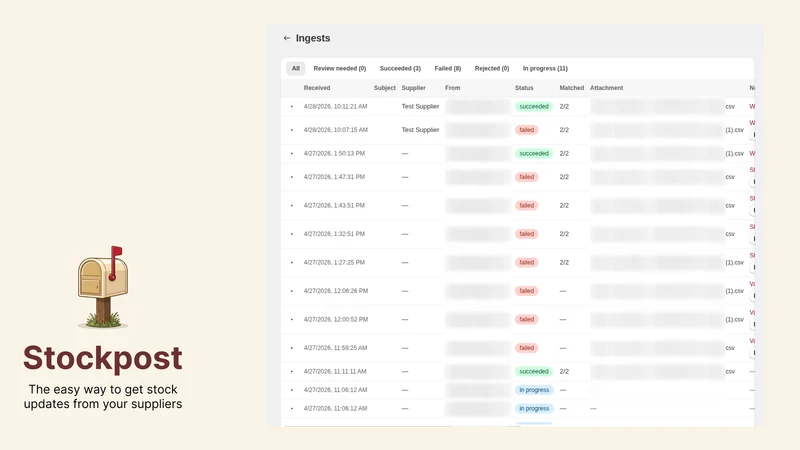Click failed badge in the 1:27:25 PM row
Viewport: 800px width, 450px height.
pos(527,263)
